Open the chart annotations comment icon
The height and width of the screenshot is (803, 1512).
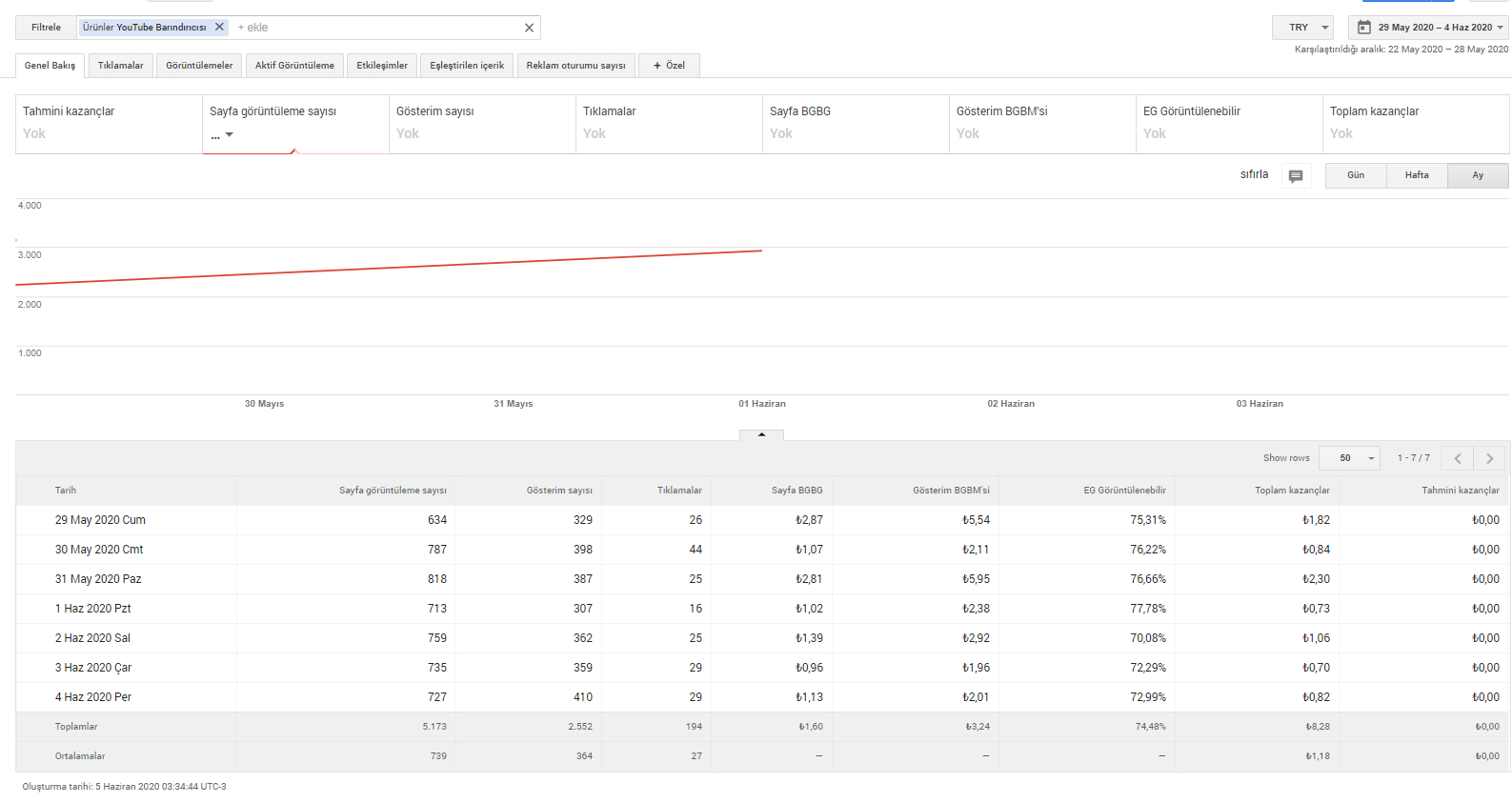(1296, 176)
